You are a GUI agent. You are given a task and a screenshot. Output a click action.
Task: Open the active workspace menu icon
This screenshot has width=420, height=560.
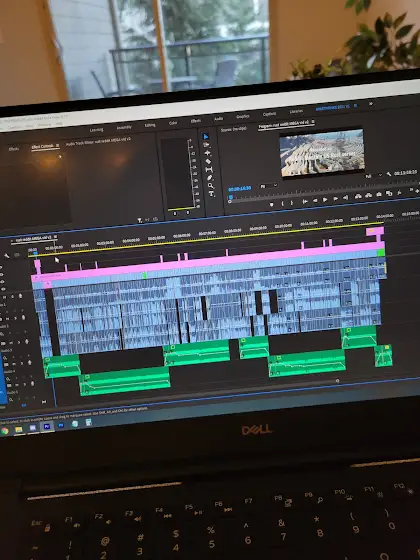(355, 106)
